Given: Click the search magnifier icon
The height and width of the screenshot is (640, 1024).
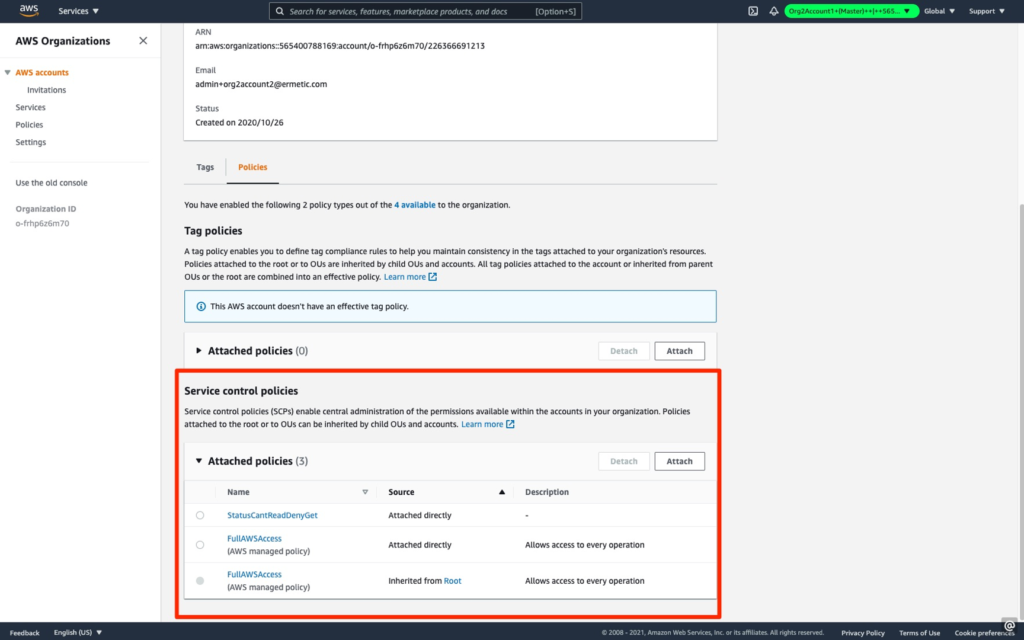Looking at the screenshot, I should 280,11.
